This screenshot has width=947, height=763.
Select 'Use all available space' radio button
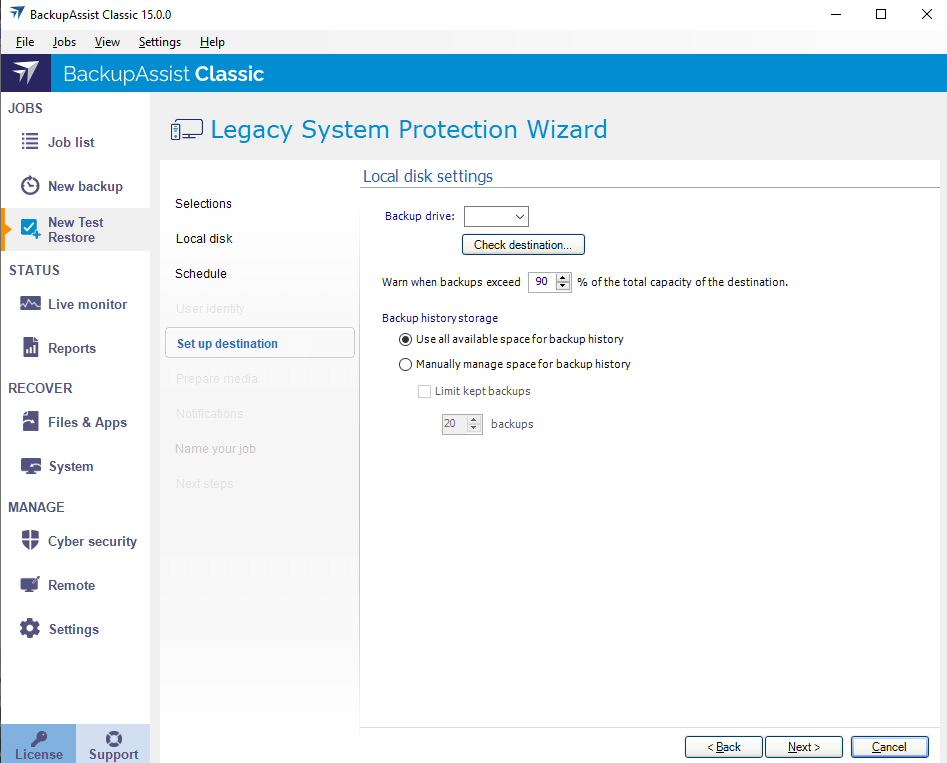[406, 339]
